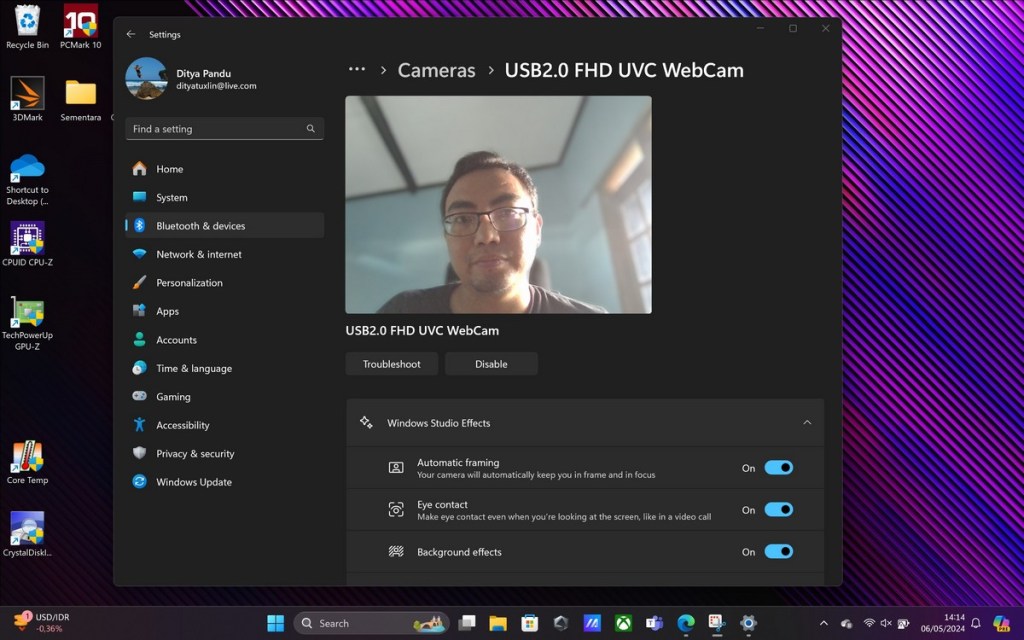Collapse the Windows Studio Effects section
The height and width of the screenshot is (640, 1024).
[807, 423]
